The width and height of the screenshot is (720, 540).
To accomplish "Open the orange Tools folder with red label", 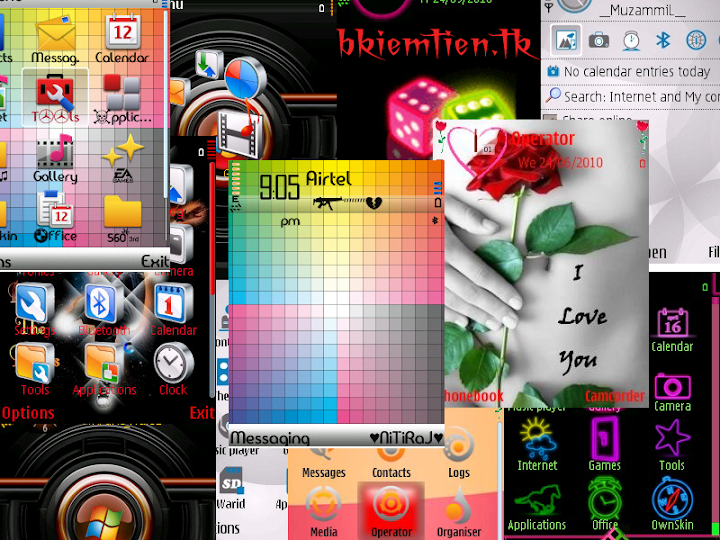I will point(34,363).
